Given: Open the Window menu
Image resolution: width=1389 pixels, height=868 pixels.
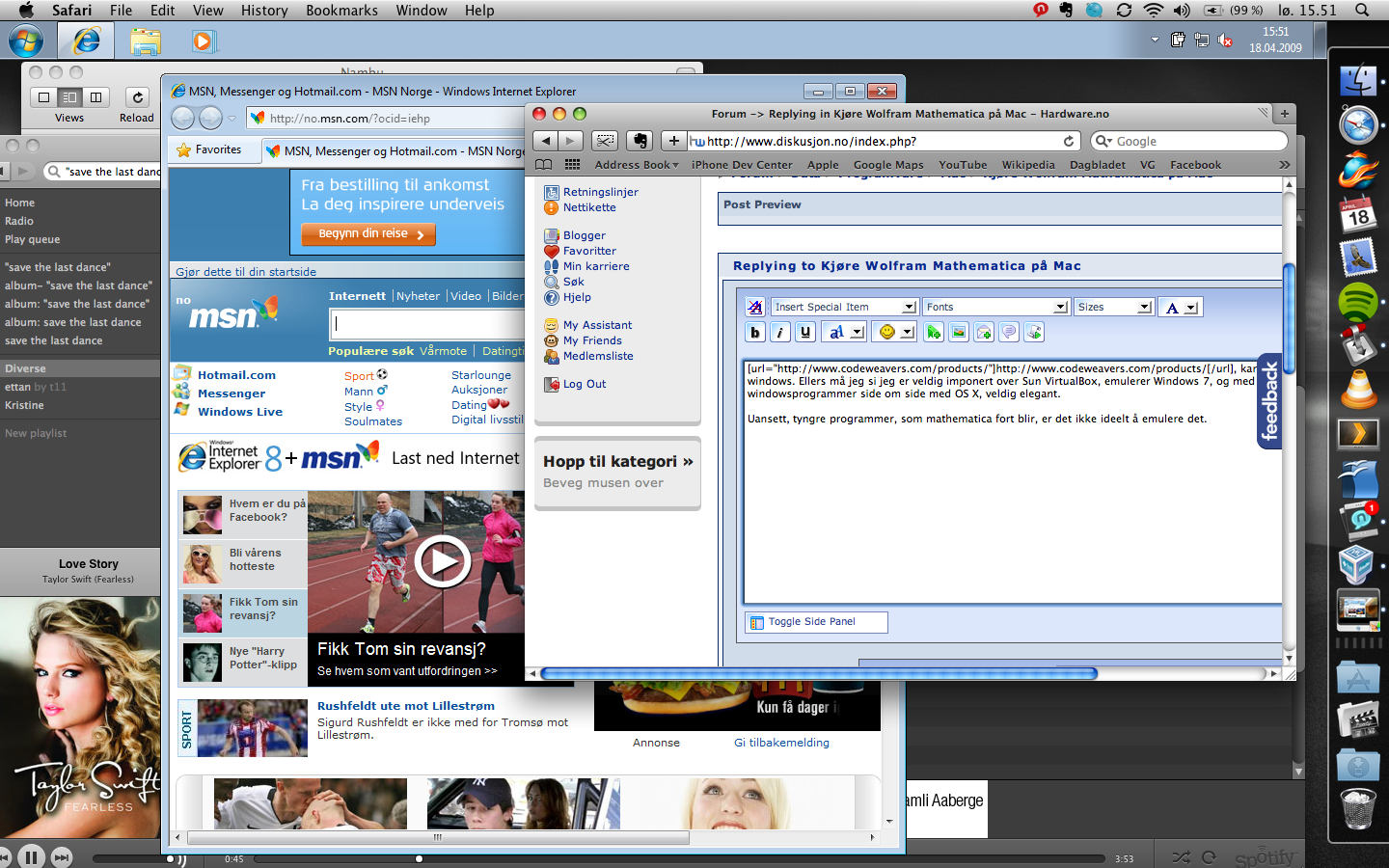Looking at the screenshot, I should (422, 10).
